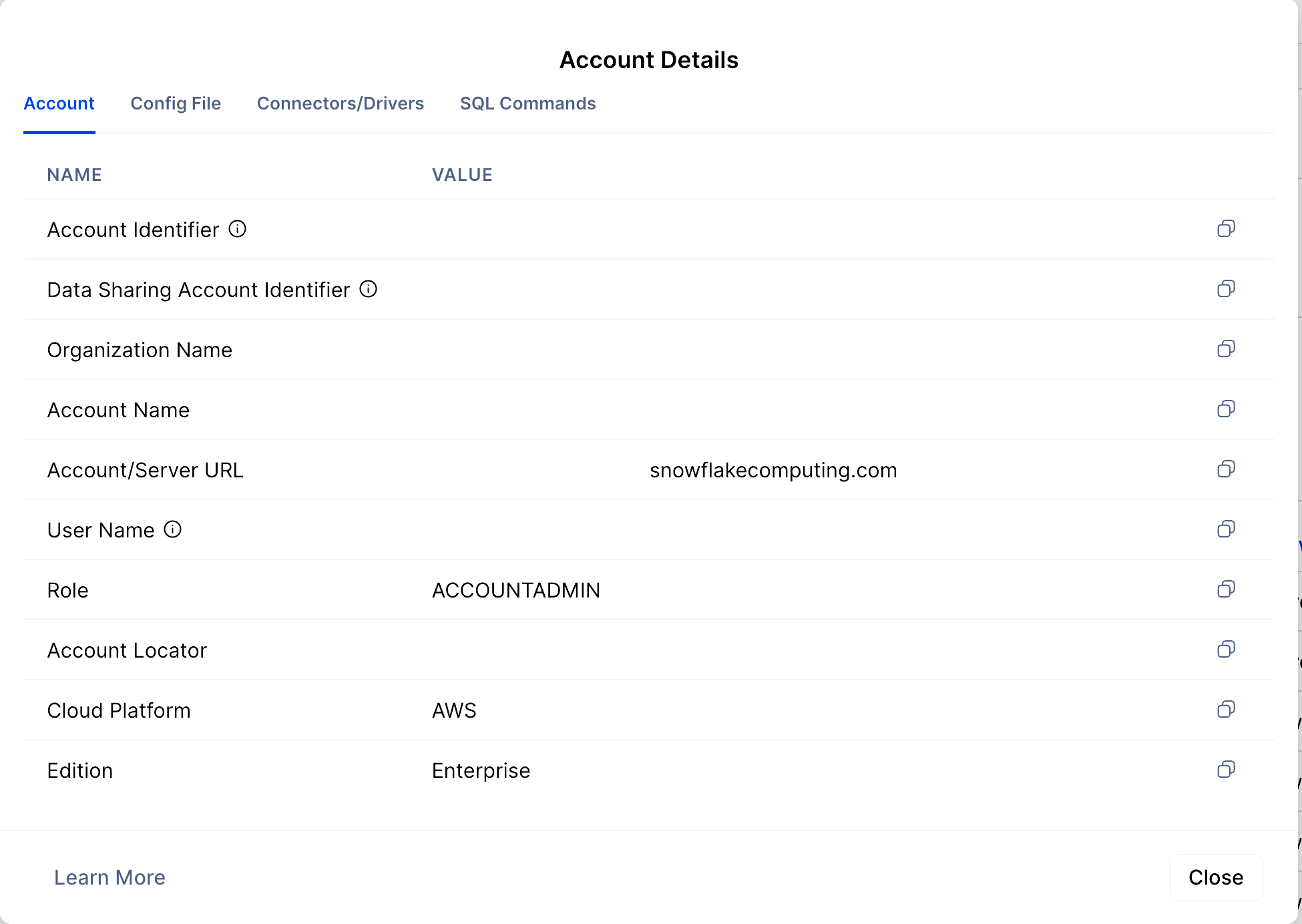
Task: Go to the SQL Commands tab
Action: pyautogui.click(x=527, y=103)
